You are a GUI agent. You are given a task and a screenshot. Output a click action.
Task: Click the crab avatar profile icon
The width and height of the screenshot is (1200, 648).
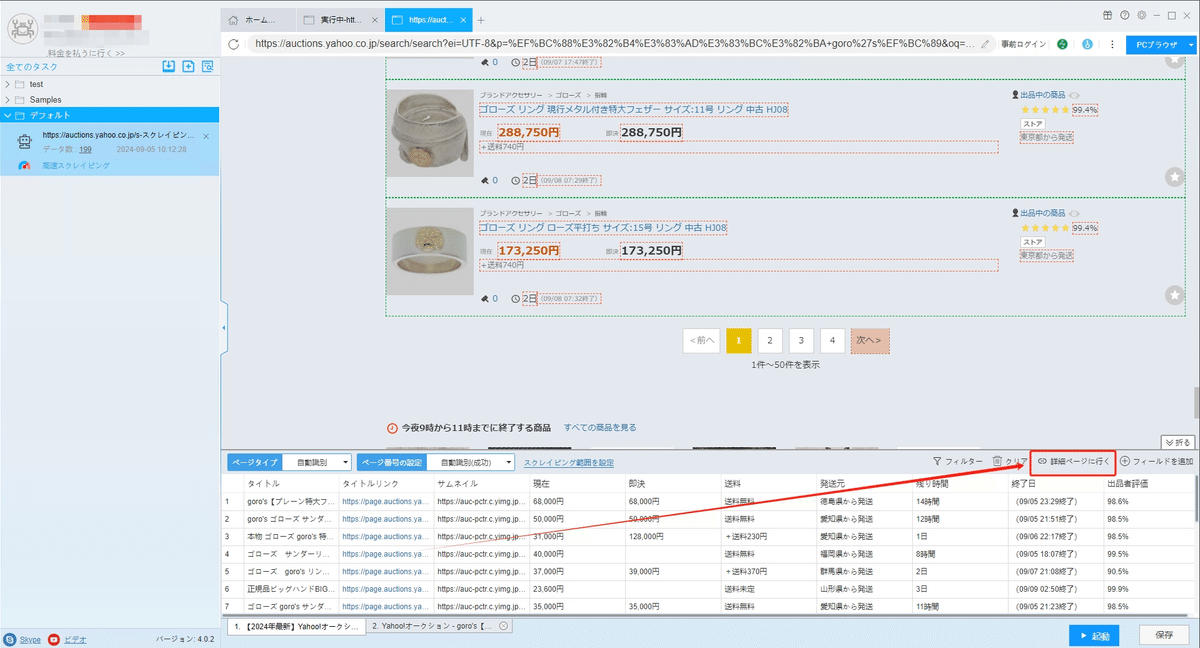tap(22, 29)
